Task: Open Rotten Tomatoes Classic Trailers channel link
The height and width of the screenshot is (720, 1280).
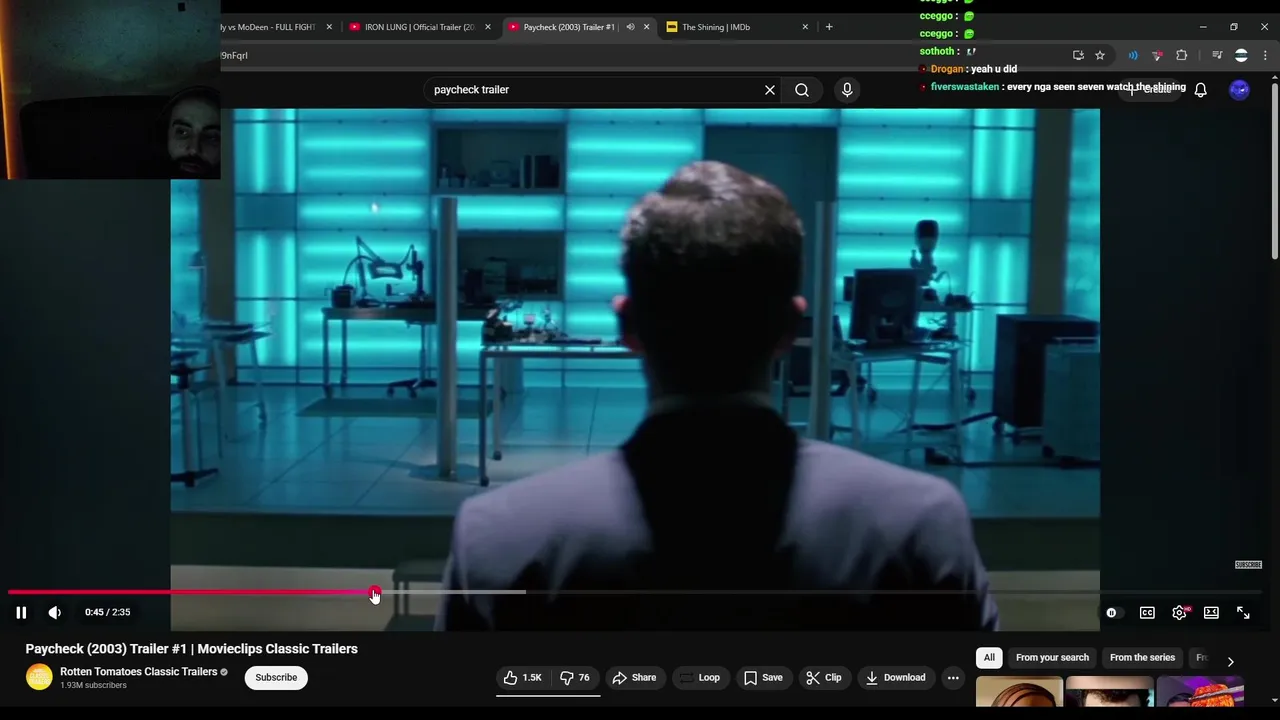Action: click(139, 672)
